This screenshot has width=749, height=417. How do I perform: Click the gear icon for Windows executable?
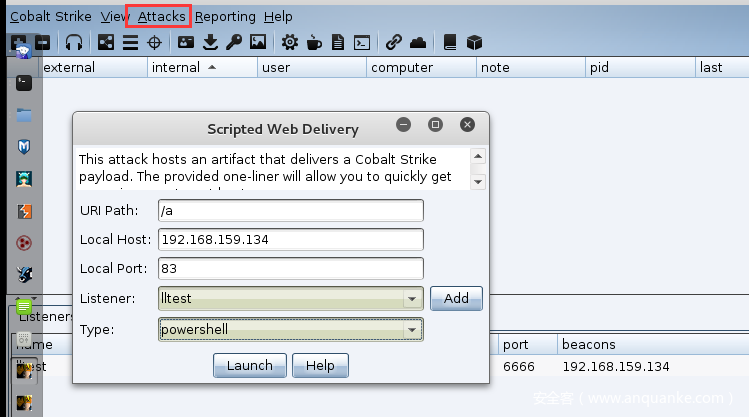(x=289, y=43)
